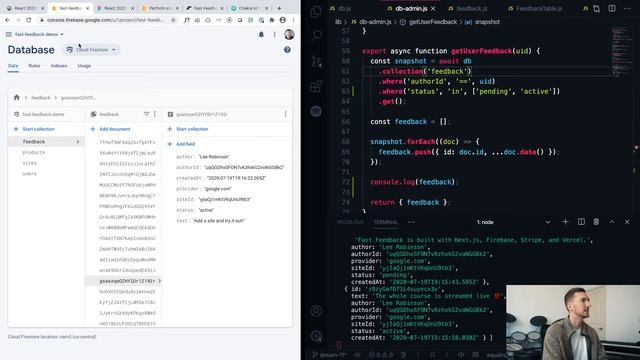Open the Firebase console overflow menu

(x=275, y=35)
